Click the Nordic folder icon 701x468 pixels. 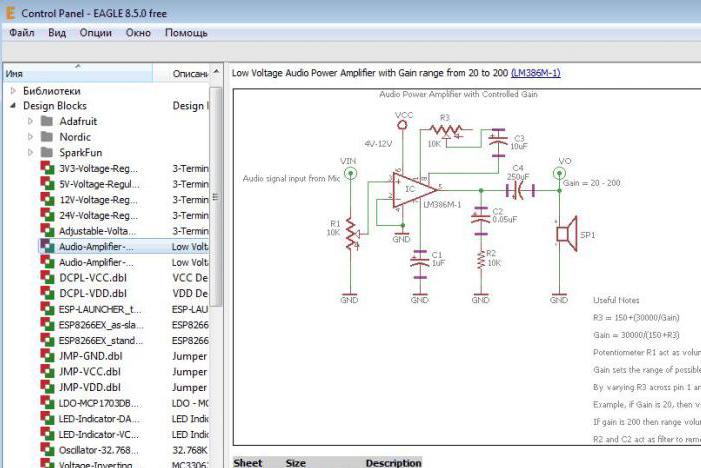(47, 136)
